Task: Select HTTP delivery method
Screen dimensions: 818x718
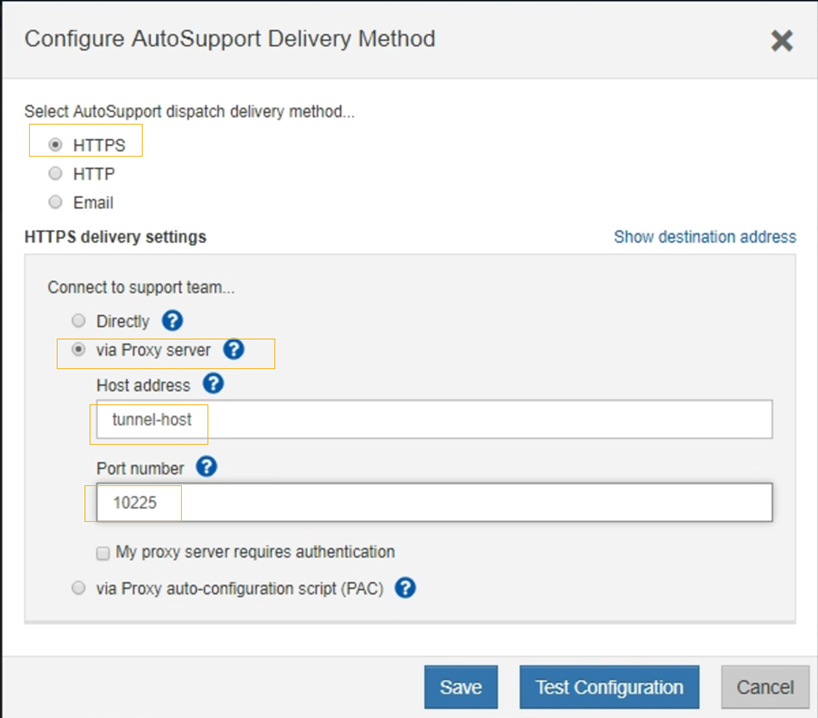Action: (56, 174)
